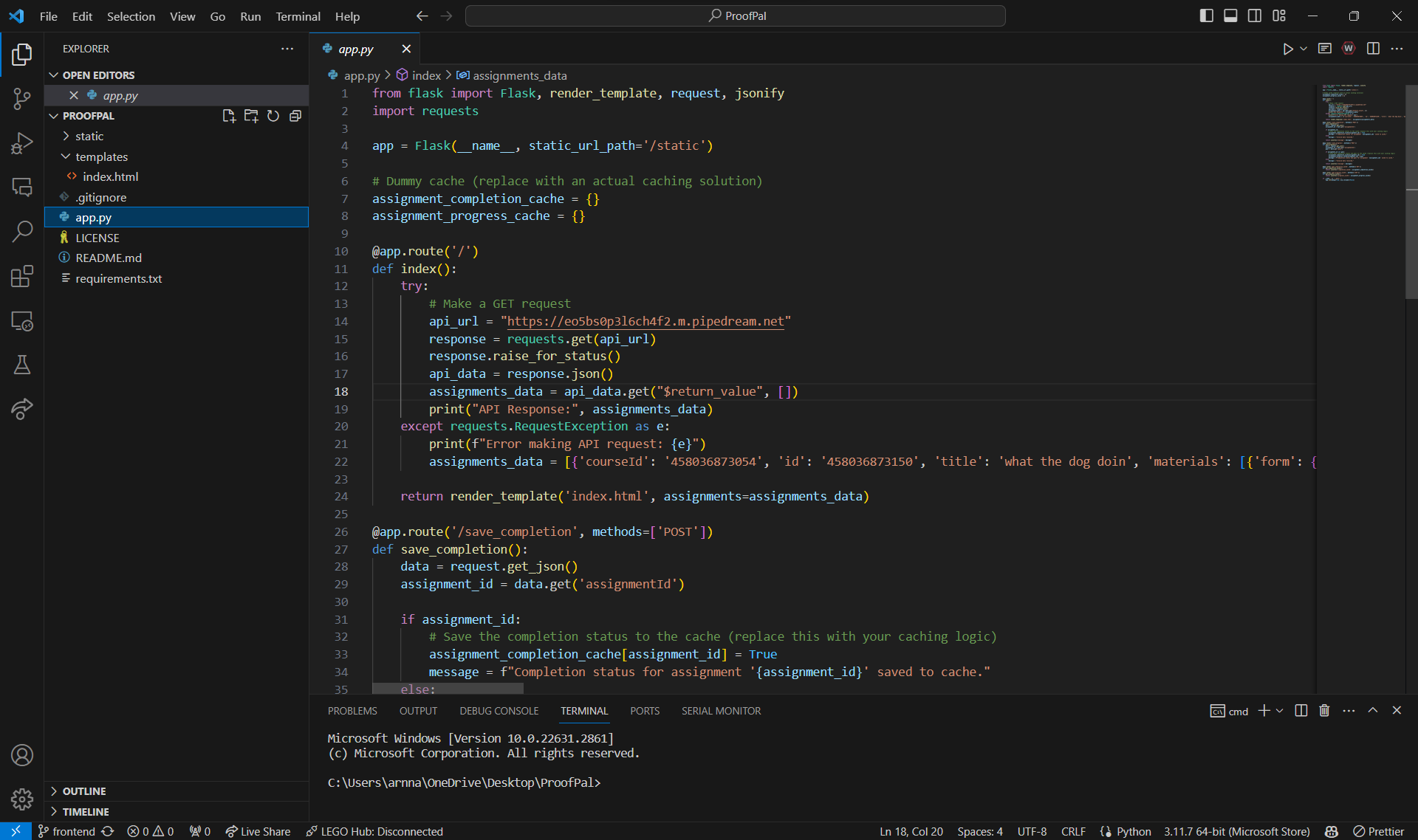Run the Python file play button

click(x=1287, y=49)
